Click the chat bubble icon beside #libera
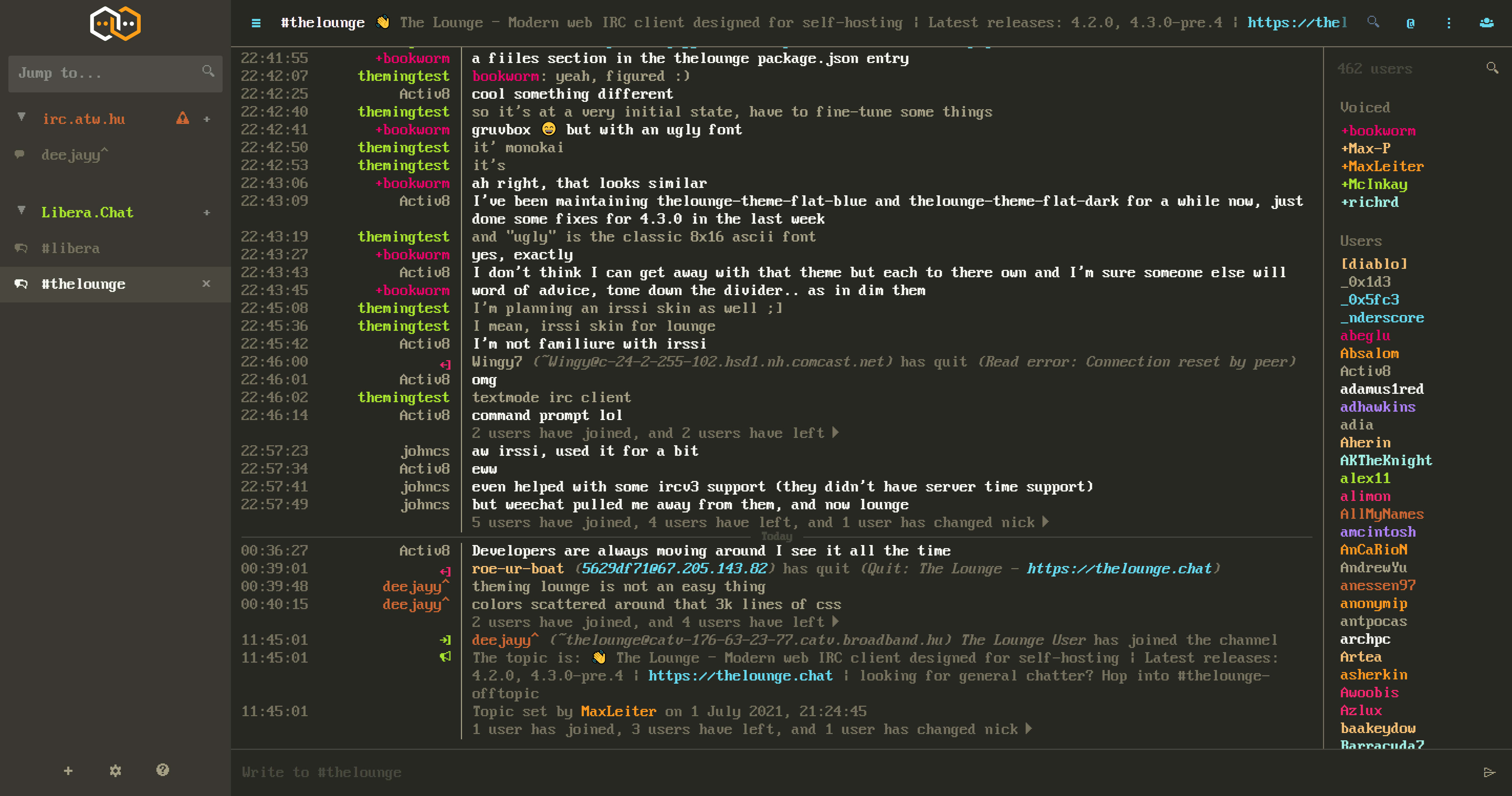This screenshot has width=1512, height=796. click(x=21, y=248)
